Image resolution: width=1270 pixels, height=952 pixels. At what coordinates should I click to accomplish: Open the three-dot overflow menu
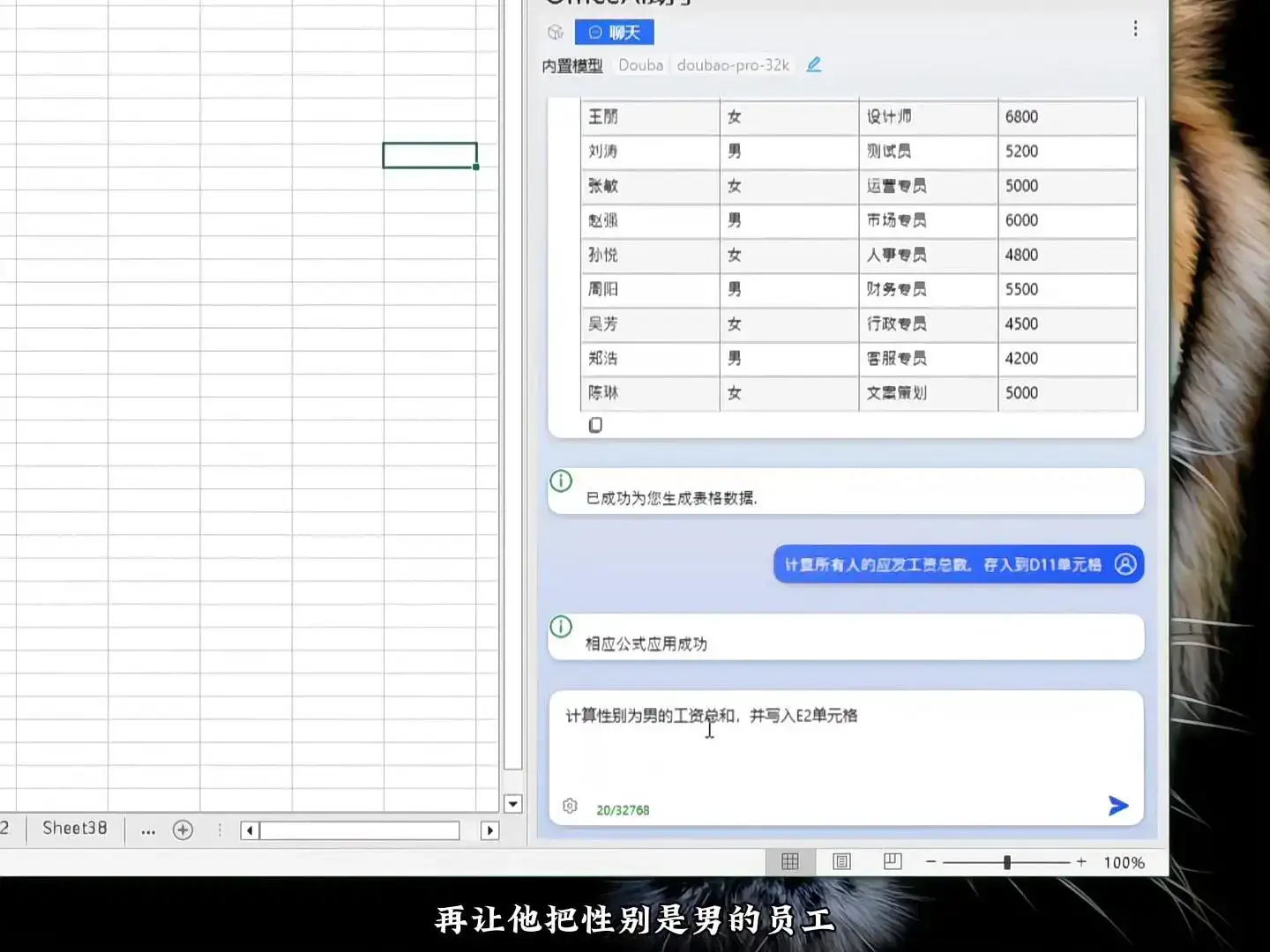pos(1135,29)
